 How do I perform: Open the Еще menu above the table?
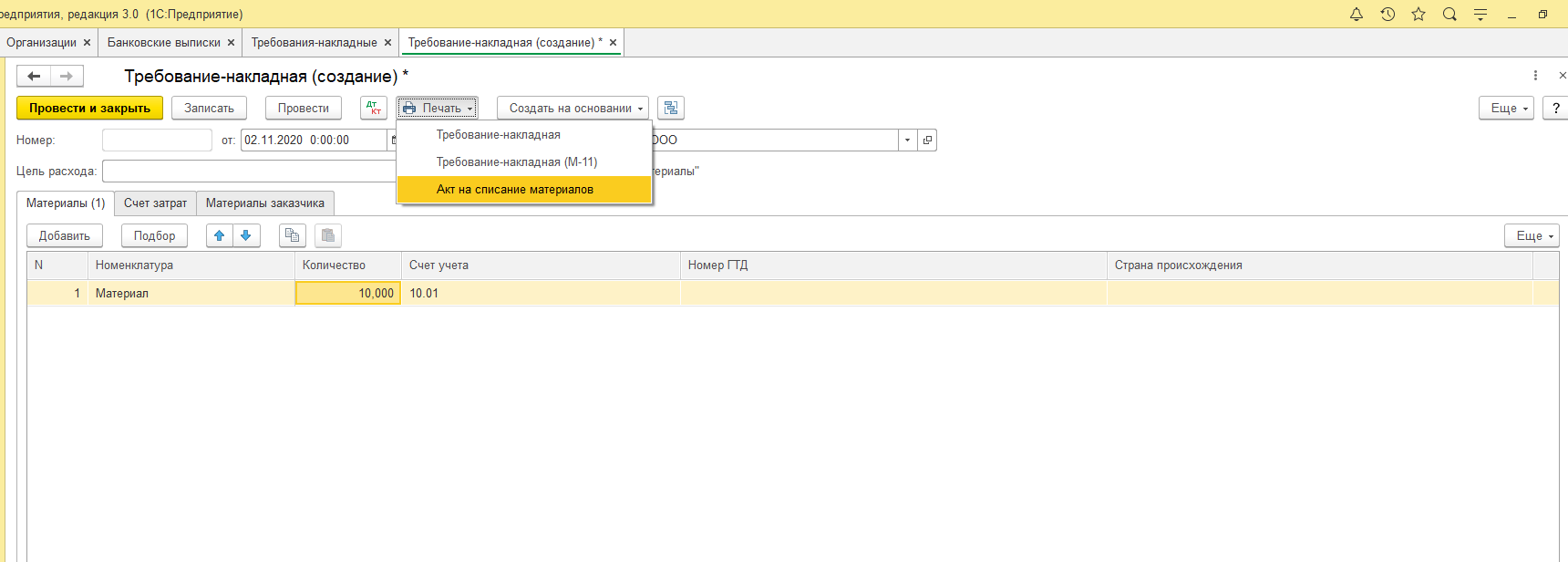1532,235
